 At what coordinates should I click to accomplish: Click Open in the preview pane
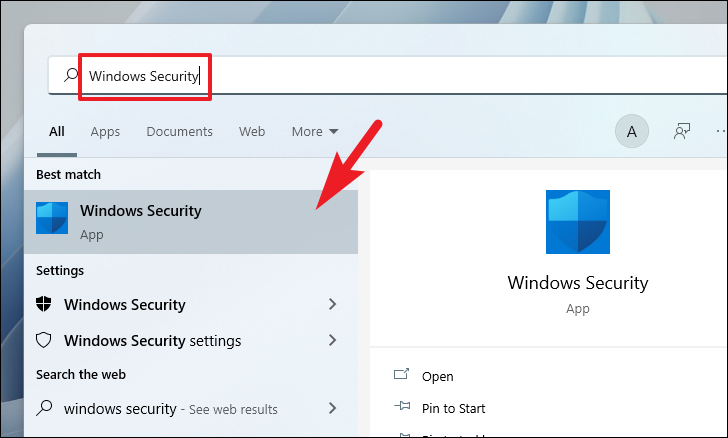(x=437, y=377)
